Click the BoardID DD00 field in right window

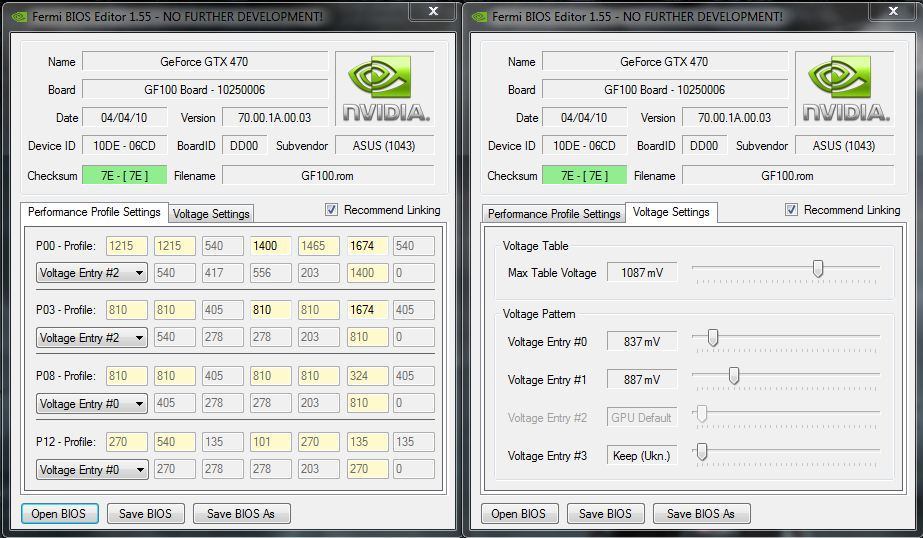tap(704, 145)
